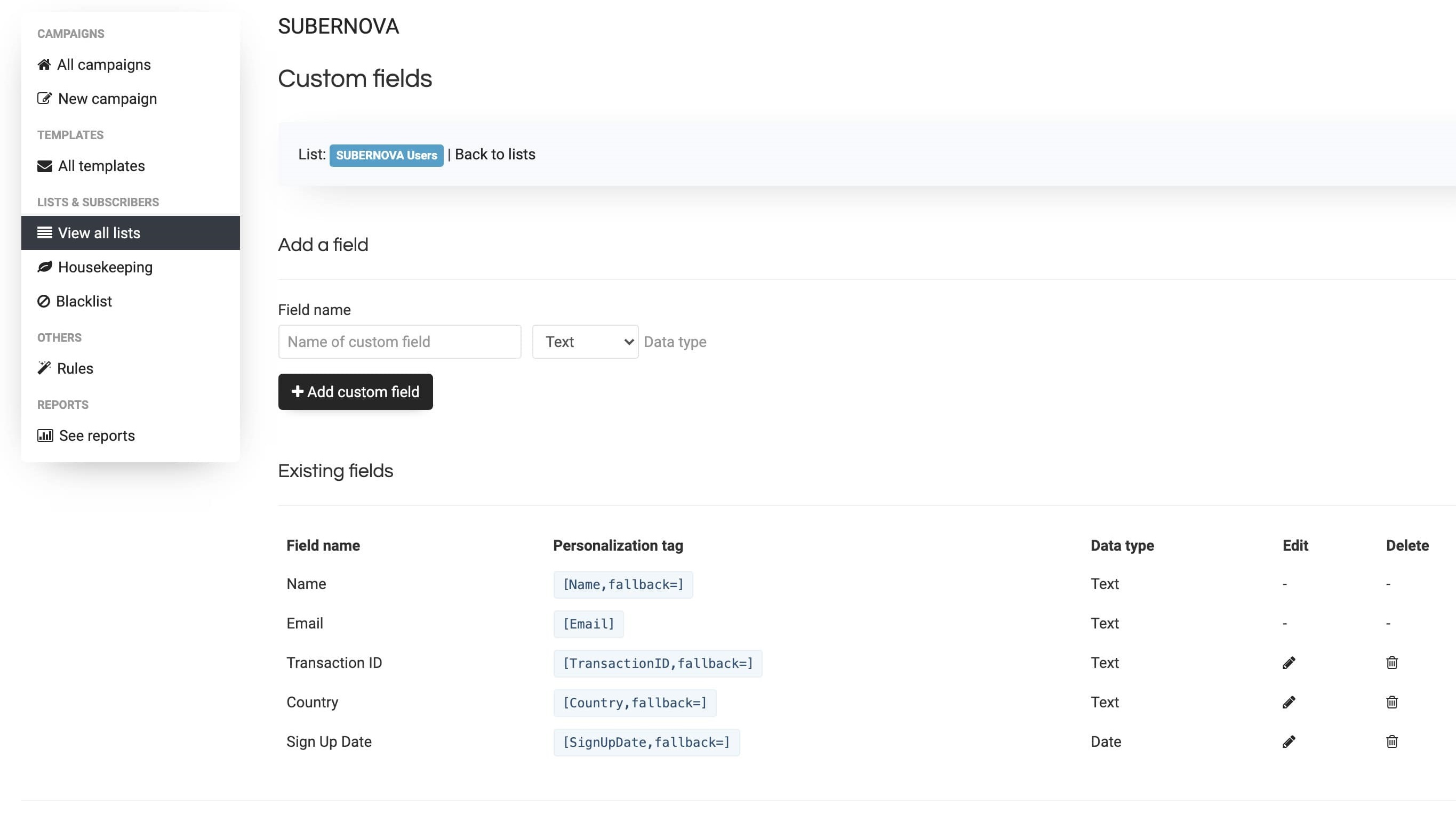Edit the Country field with pencil icon
Viewport: 1456px width, 822px height.
[1289, 702]
